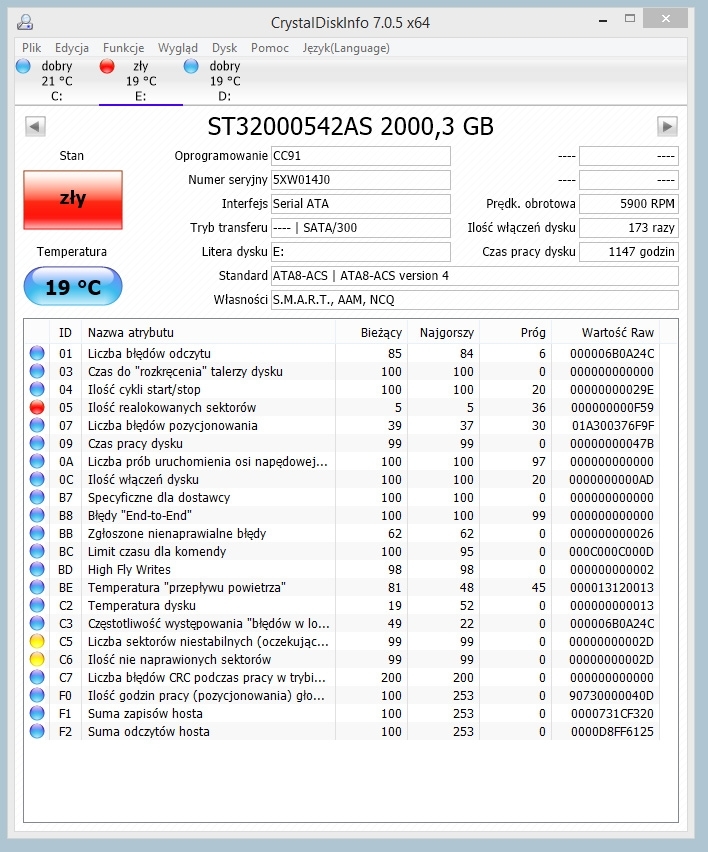The height and width of the screenshot is (852, 708).
Task: Click the CrystalDiskInfo app icon in title bar
Action: (x=25, y=22)
